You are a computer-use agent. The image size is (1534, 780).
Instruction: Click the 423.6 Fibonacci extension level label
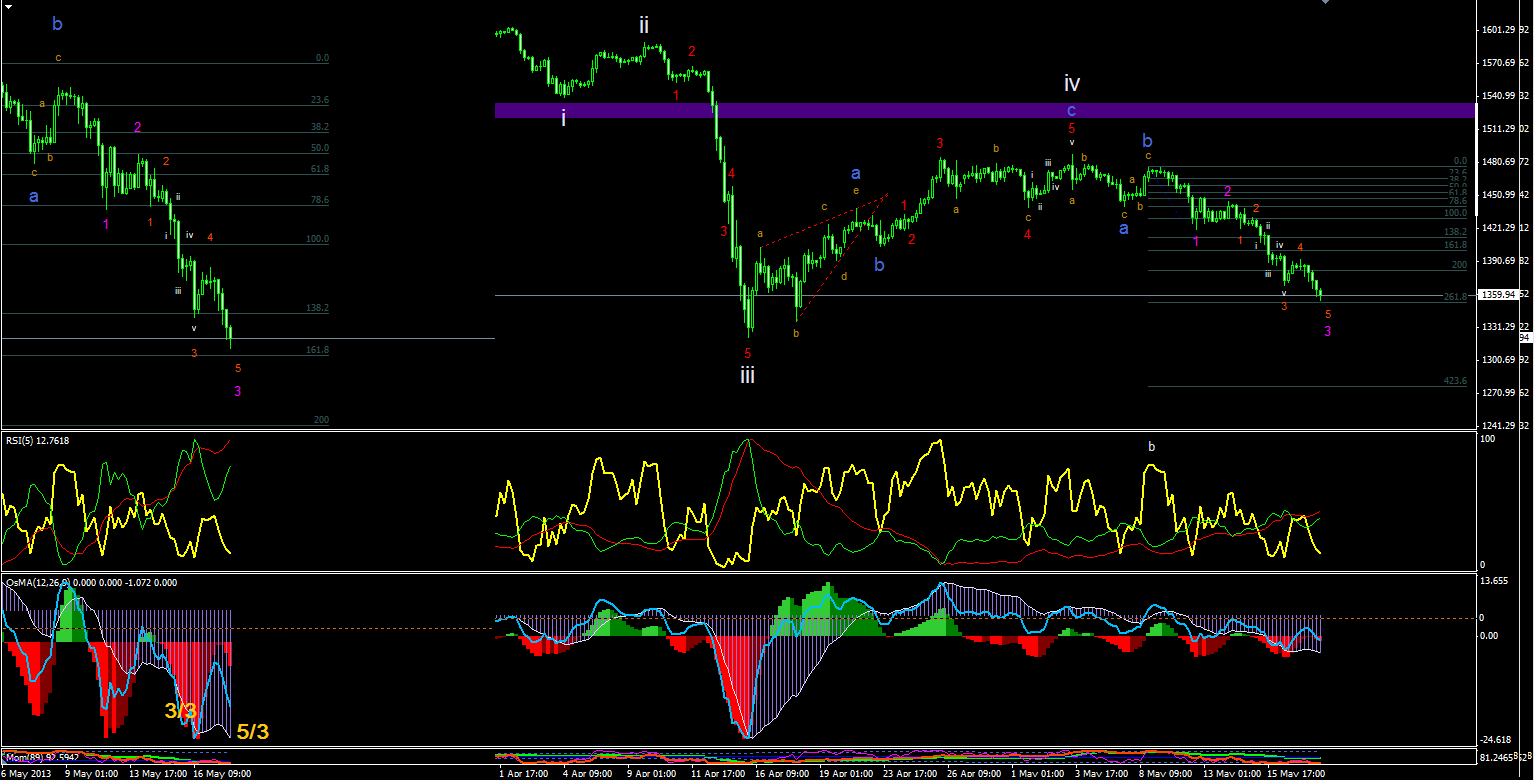pos(1455,381)
